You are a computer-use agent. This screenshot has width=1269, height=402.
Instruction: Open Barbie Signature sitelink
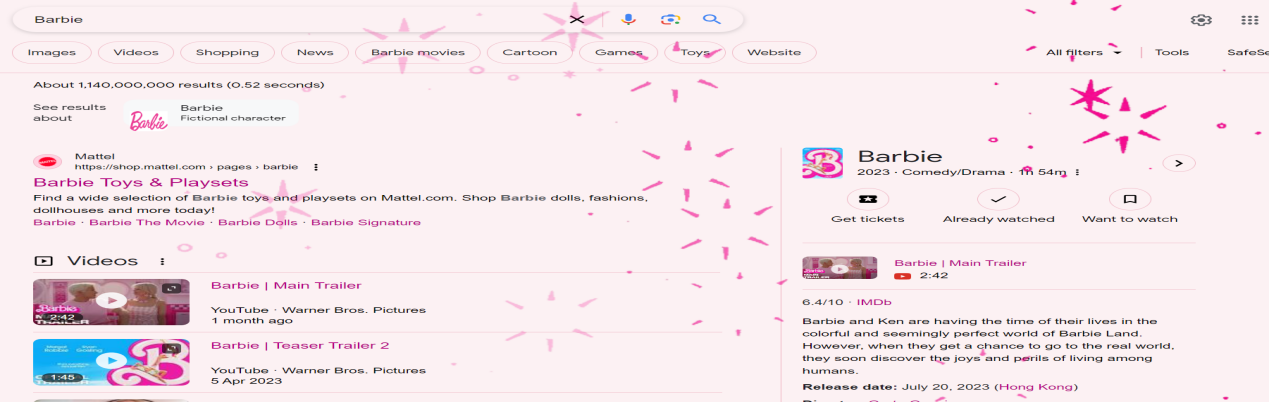pos(366,222)
